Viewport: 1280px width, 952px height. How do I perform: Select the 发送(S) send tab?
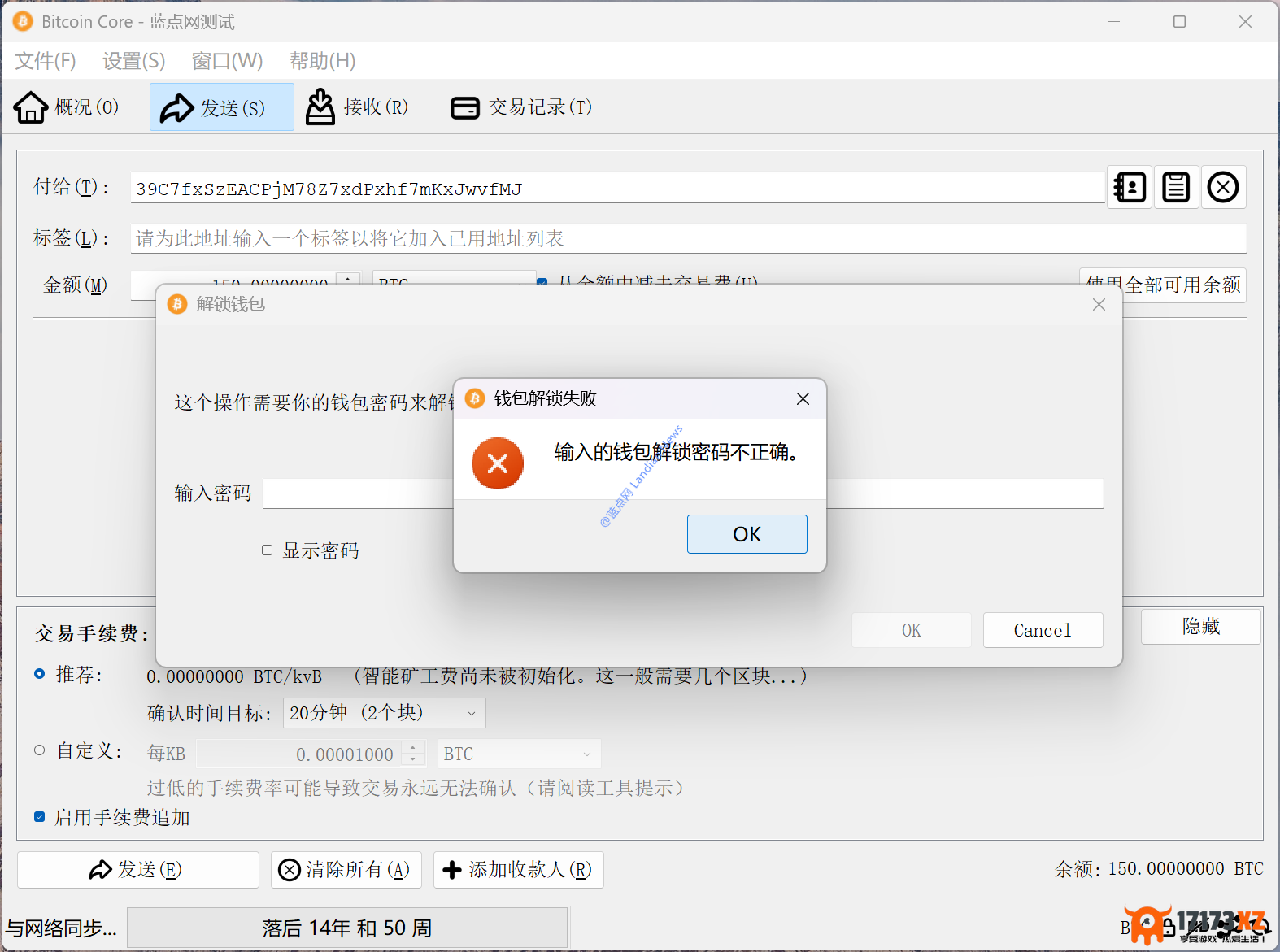coord(221,107)
